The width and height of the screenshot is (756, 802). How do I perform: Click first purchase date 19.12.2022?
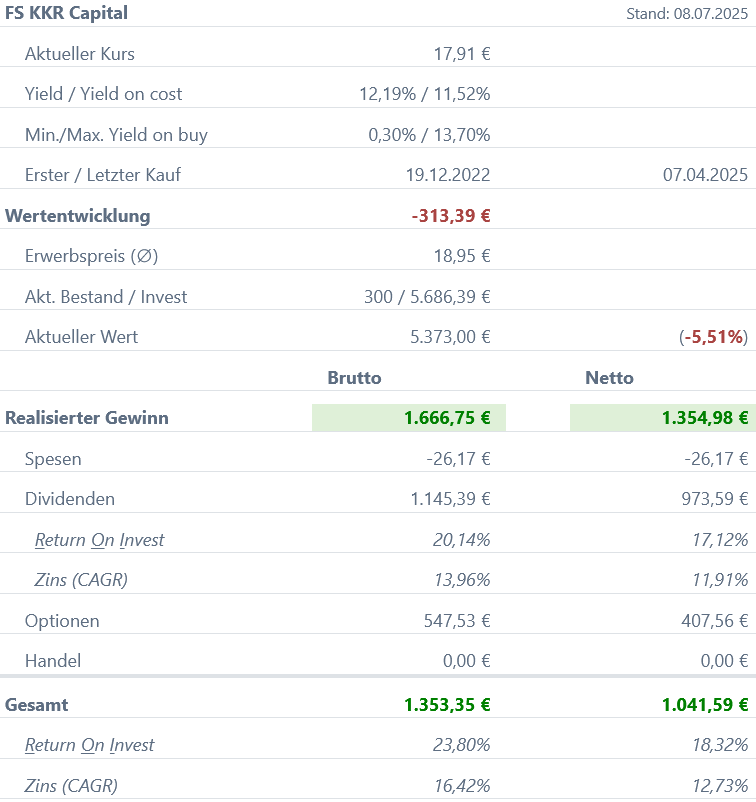pos(448,175)
